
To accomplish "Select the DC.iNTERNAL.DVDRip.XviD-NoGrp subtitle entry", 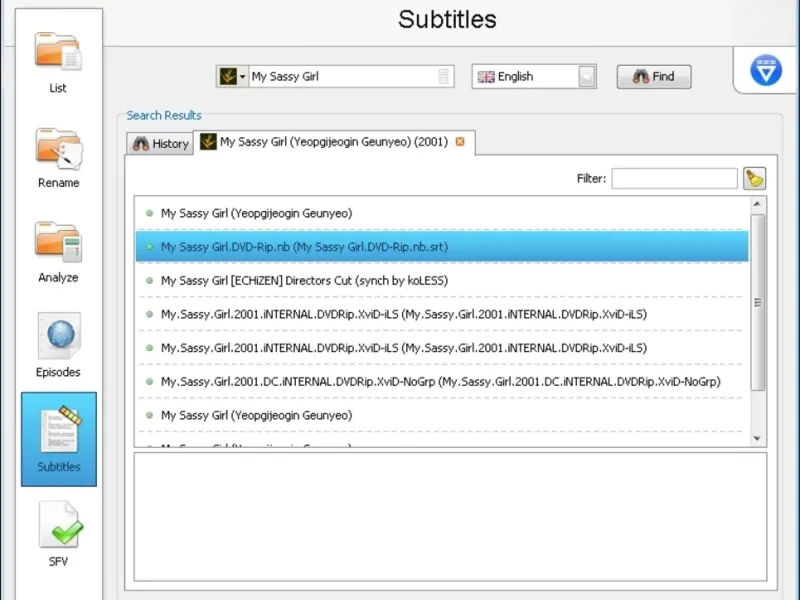I will point(442,381).
